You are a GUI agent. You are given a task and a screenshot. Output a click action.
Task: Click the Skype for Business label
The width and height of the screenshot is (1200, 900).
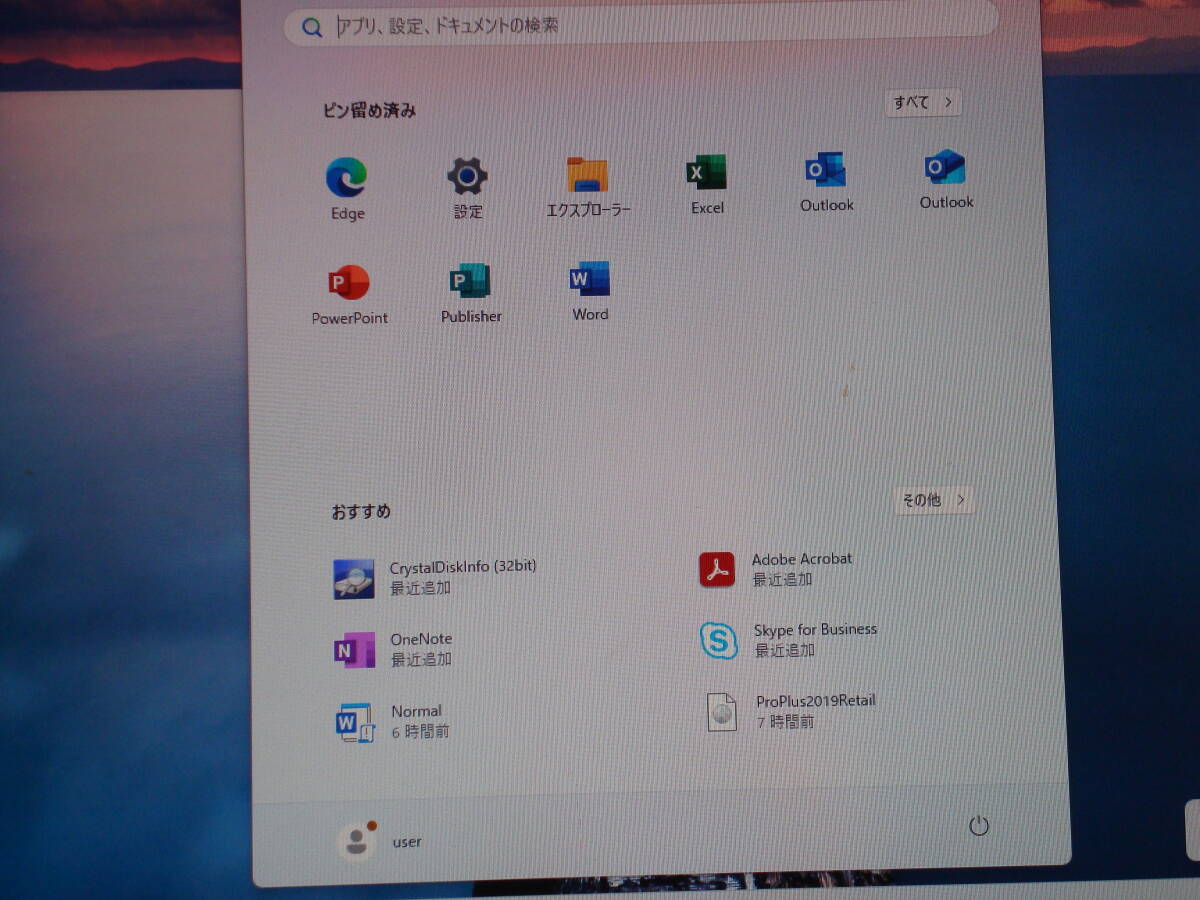815,630
